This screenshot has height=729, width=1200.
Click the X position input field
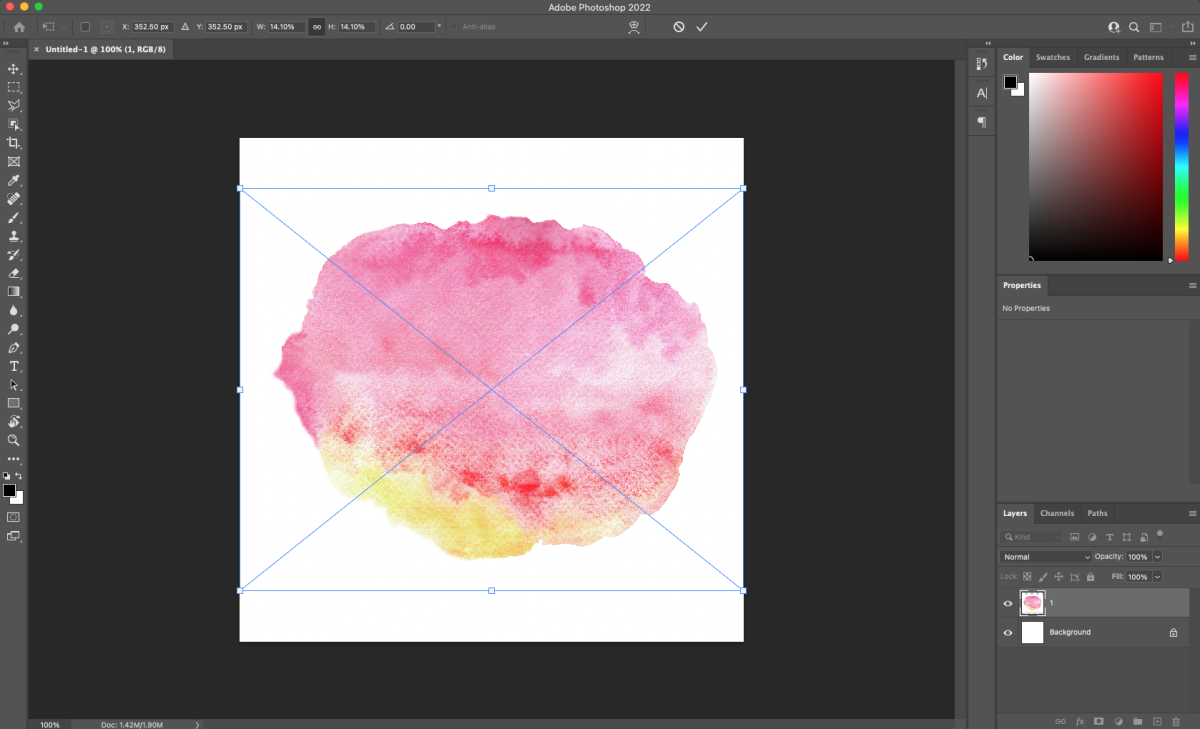tap(153, 27)
